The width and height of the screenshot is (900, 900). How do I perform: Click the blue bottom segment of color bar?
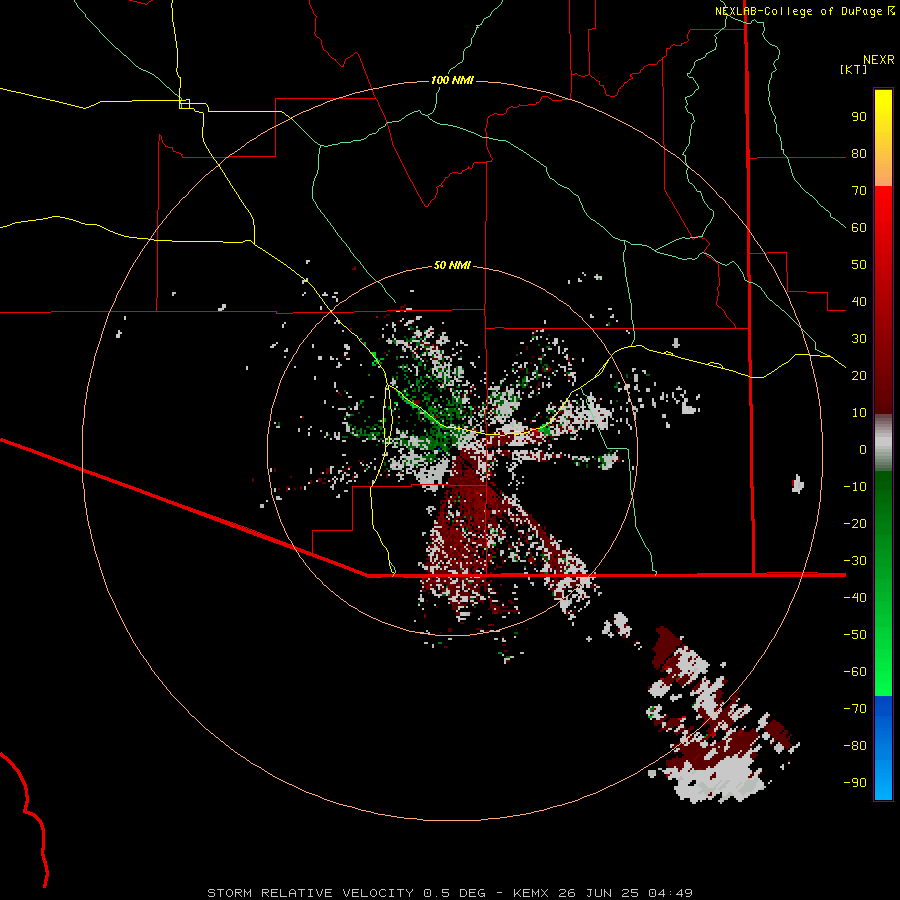coord(883,748)
